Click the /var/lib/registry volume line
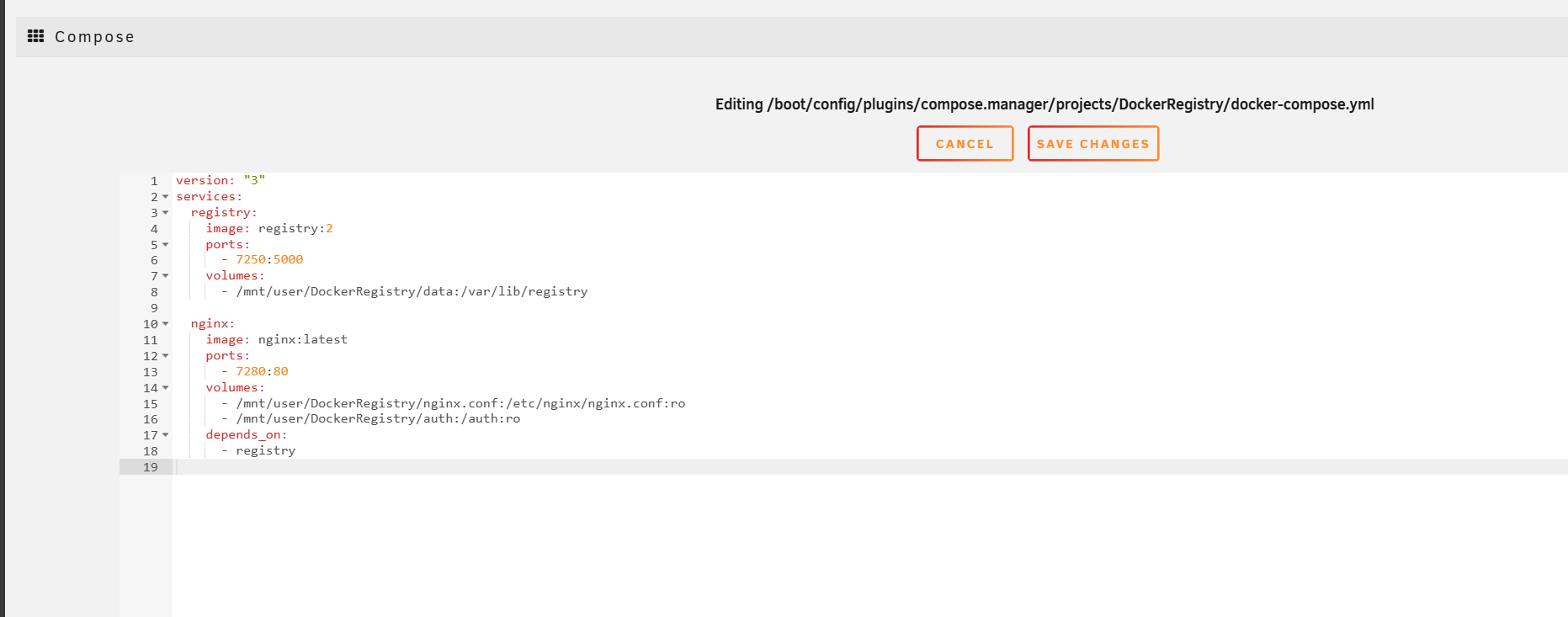 click(x=404, y=291)
